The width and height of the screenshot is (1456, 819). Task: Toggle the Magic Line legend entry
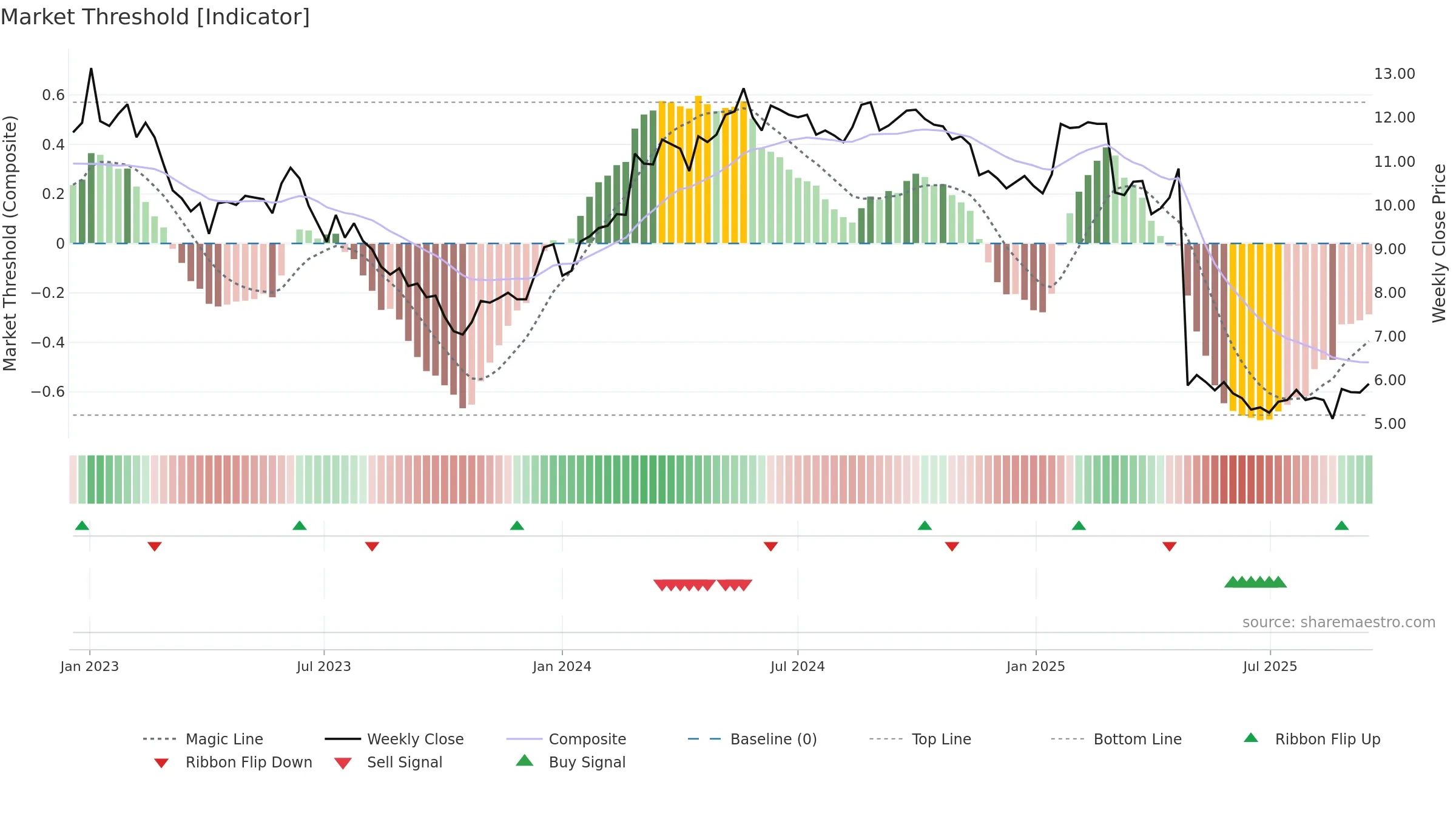[x=203, y=739]
